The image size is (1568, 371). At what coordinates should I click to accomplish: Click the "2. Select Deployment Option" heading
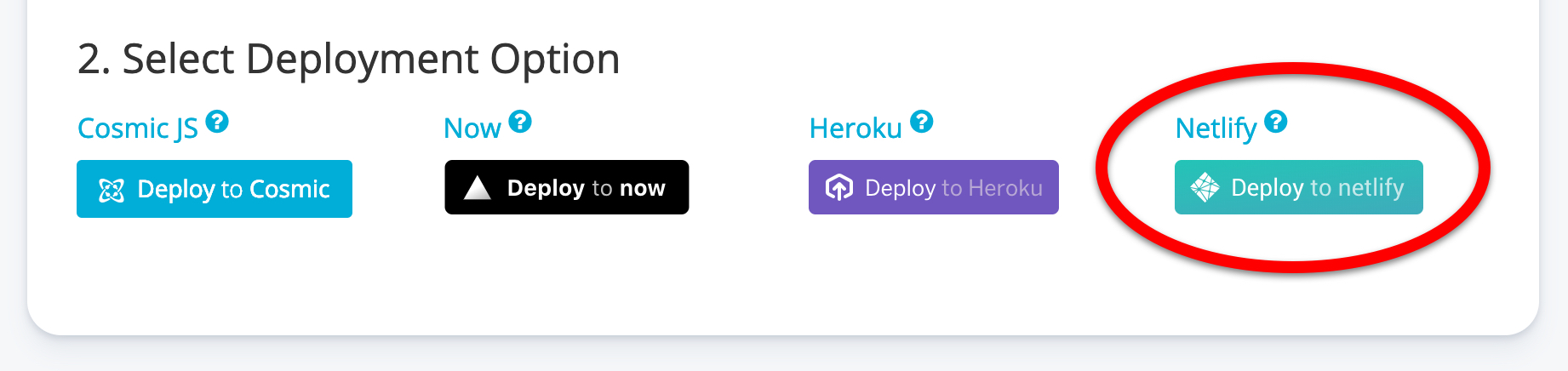349,60
